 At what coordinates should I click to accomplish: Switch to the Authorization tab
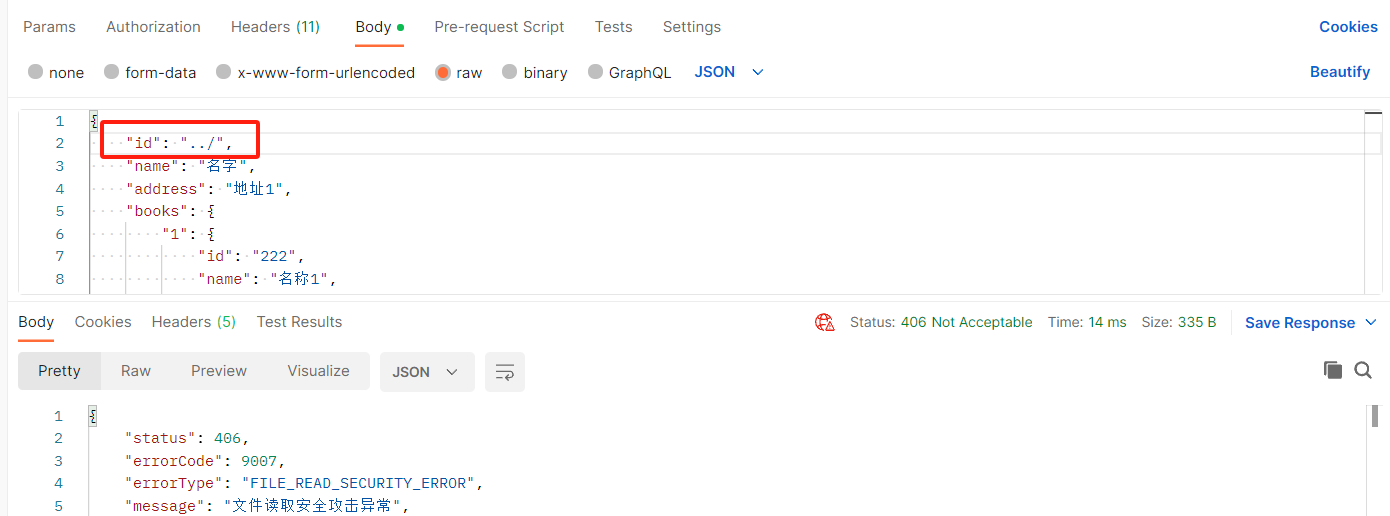(153, 27)
